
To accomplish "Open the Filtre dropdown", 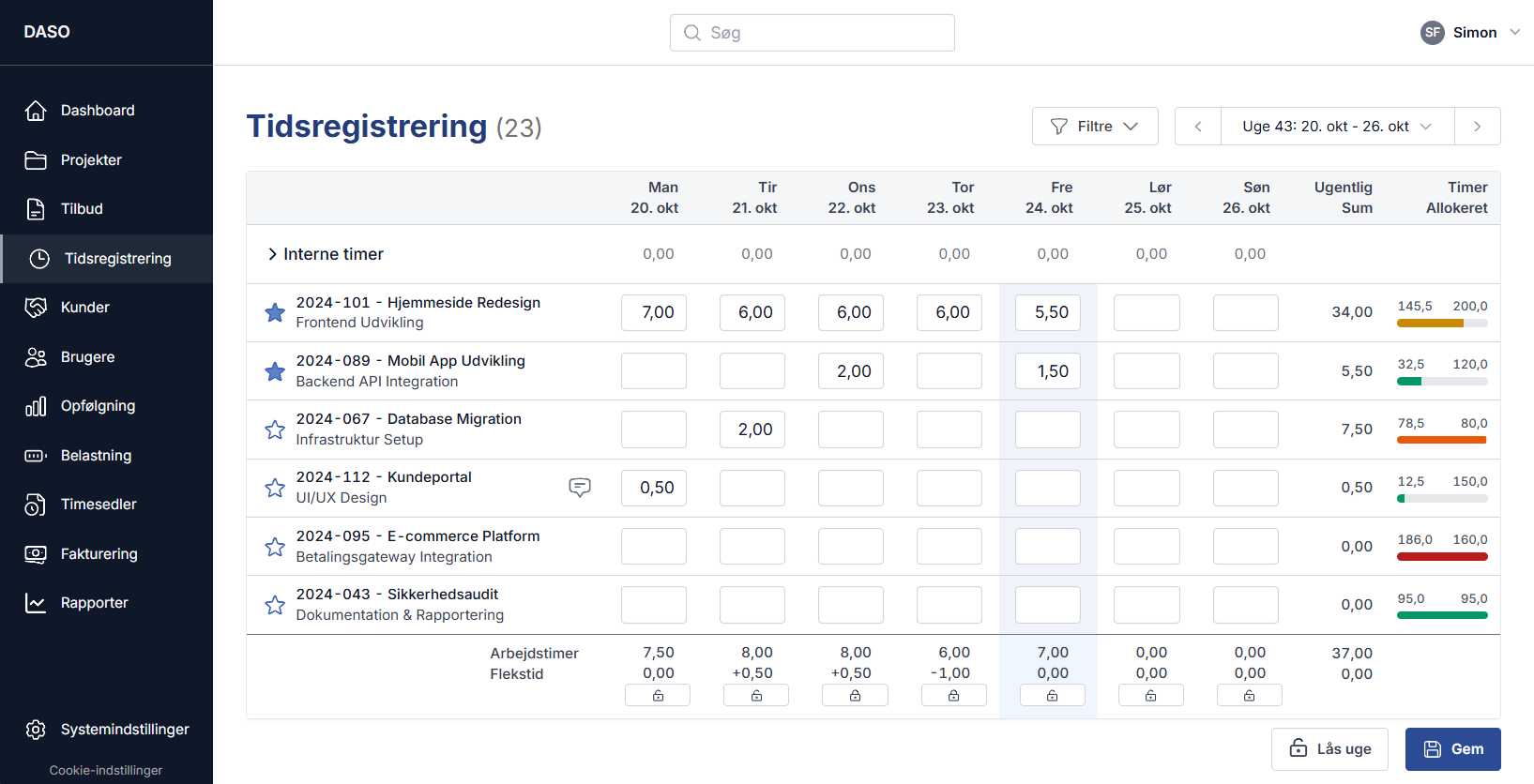I will tap(1094, 127).
